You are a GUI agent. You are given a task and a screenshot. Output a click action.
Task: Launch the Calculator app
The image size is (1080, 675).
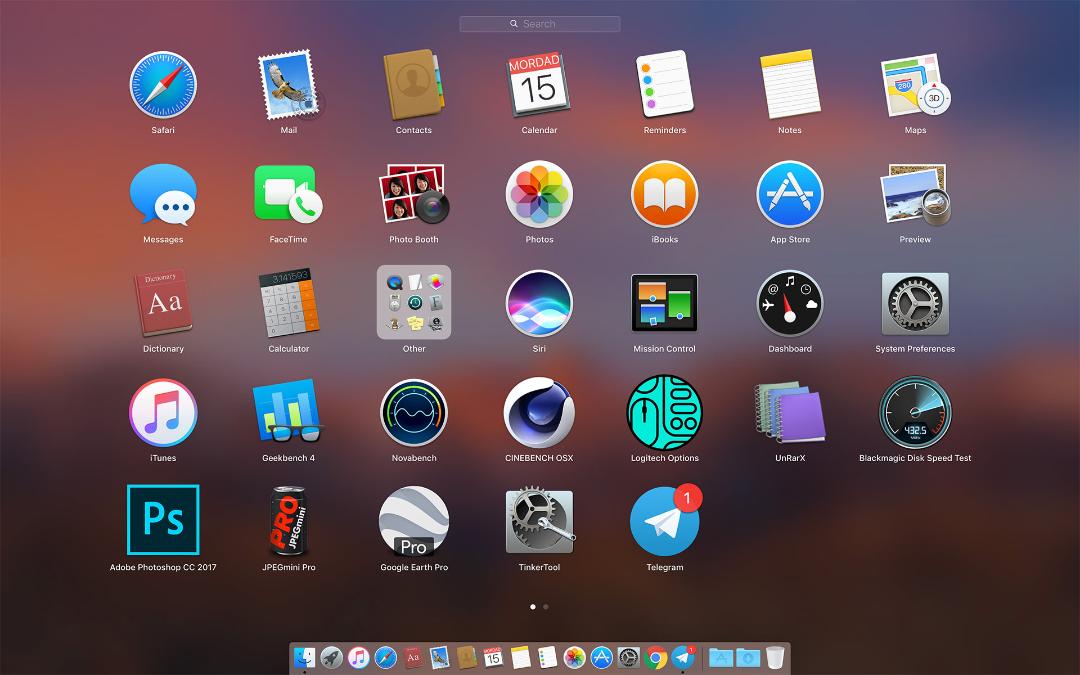point(289,303)
